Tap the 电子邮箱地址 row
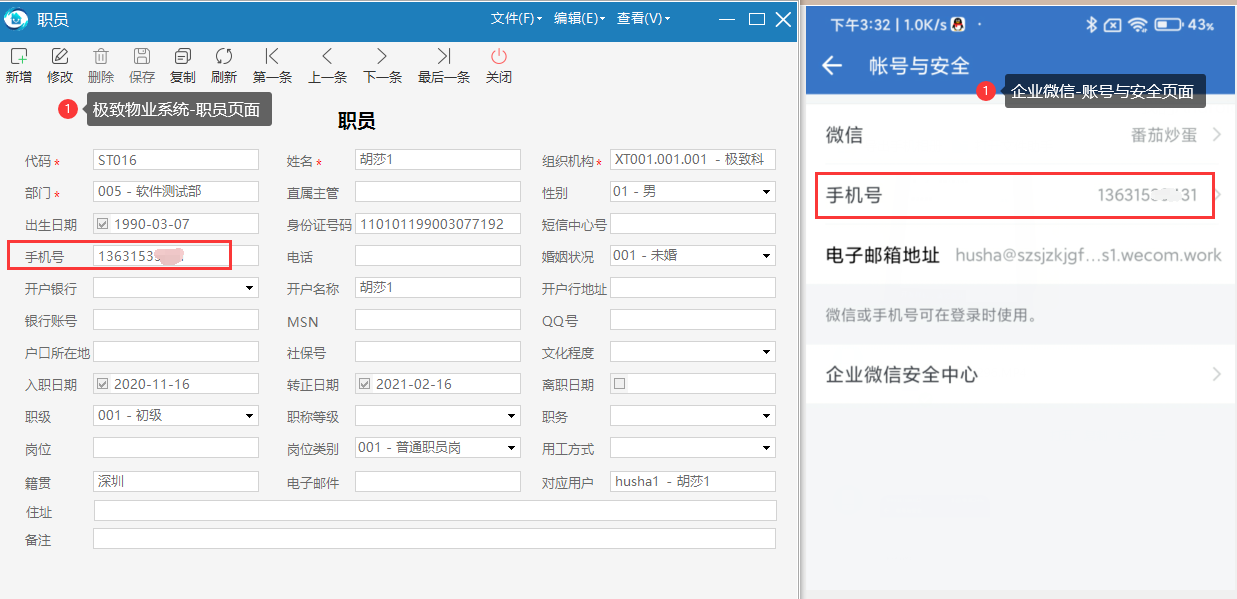 (x=1021, y=255)
